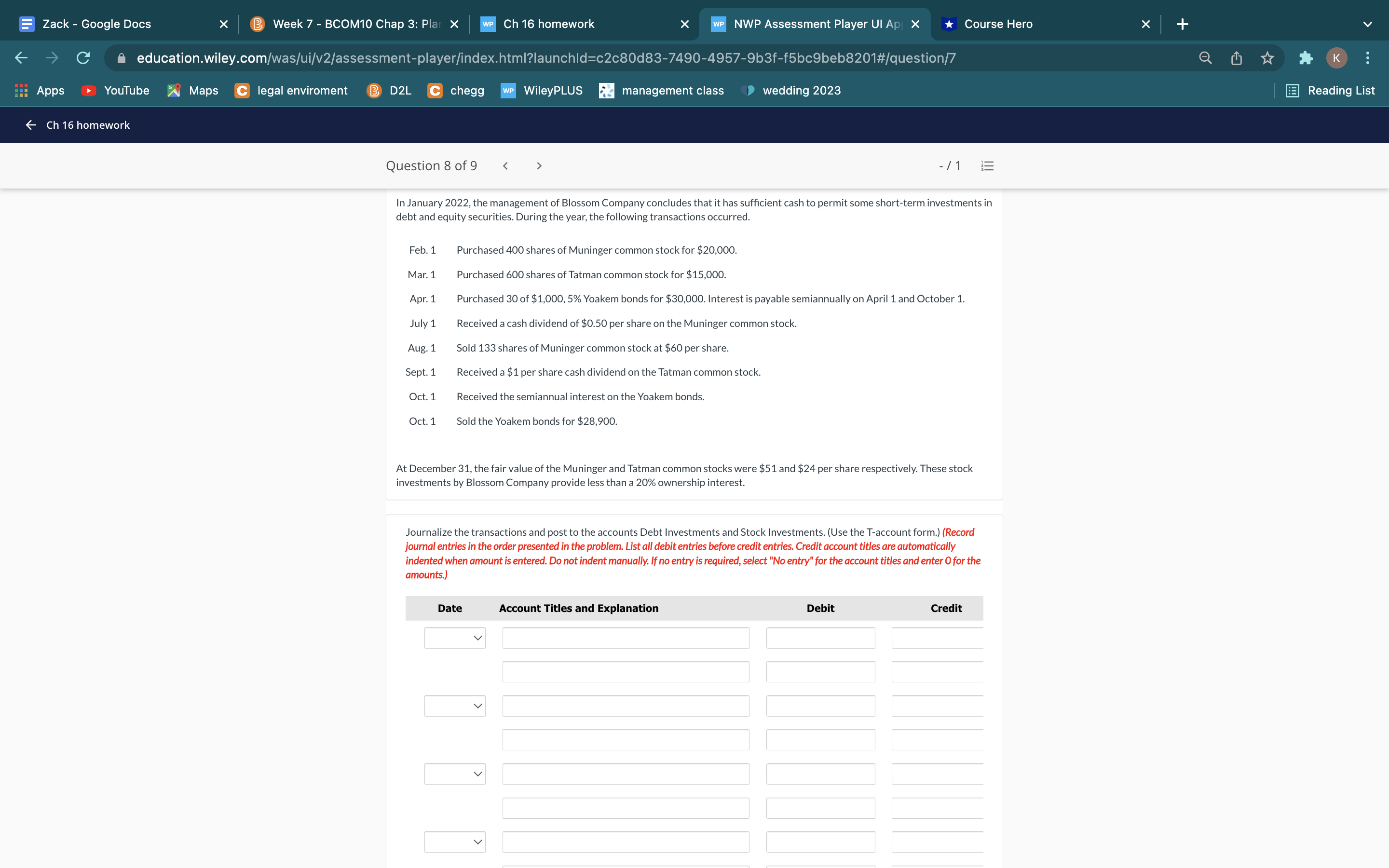Expand the third journal entry date dropdown

point(455,774)
